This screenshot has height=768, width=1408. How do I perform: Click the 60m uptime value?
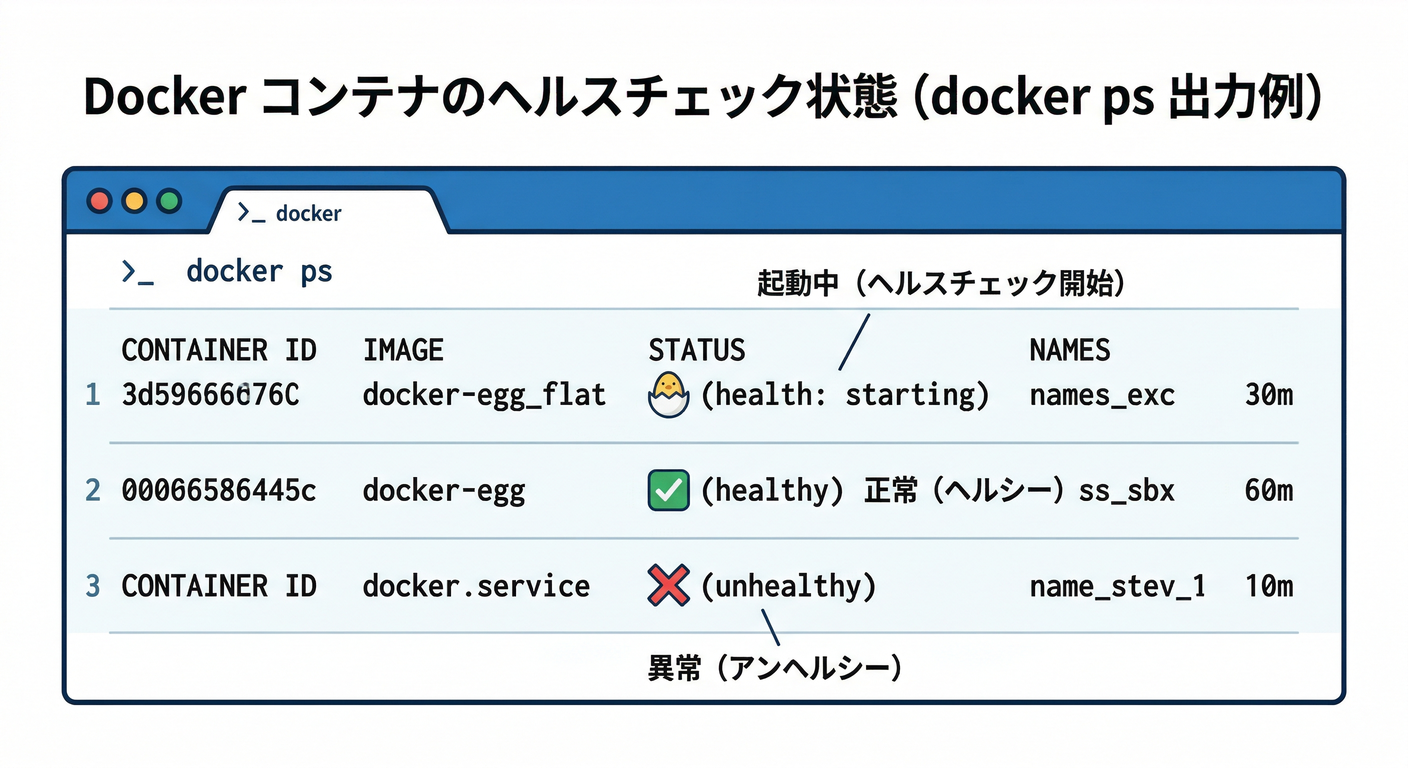[1272, 489]
